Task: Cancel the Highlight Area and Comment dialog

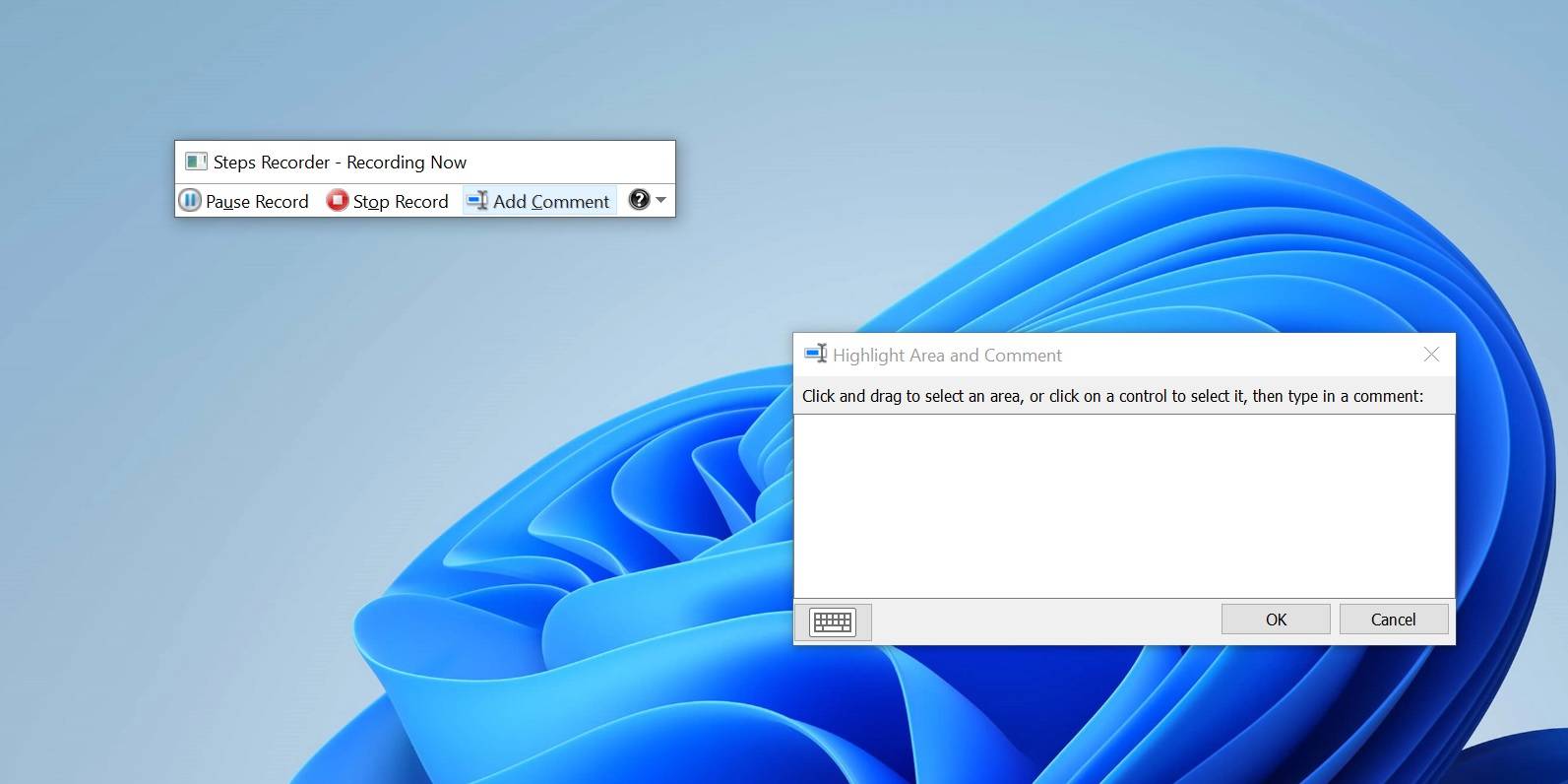Action: tap(1393, 620)
